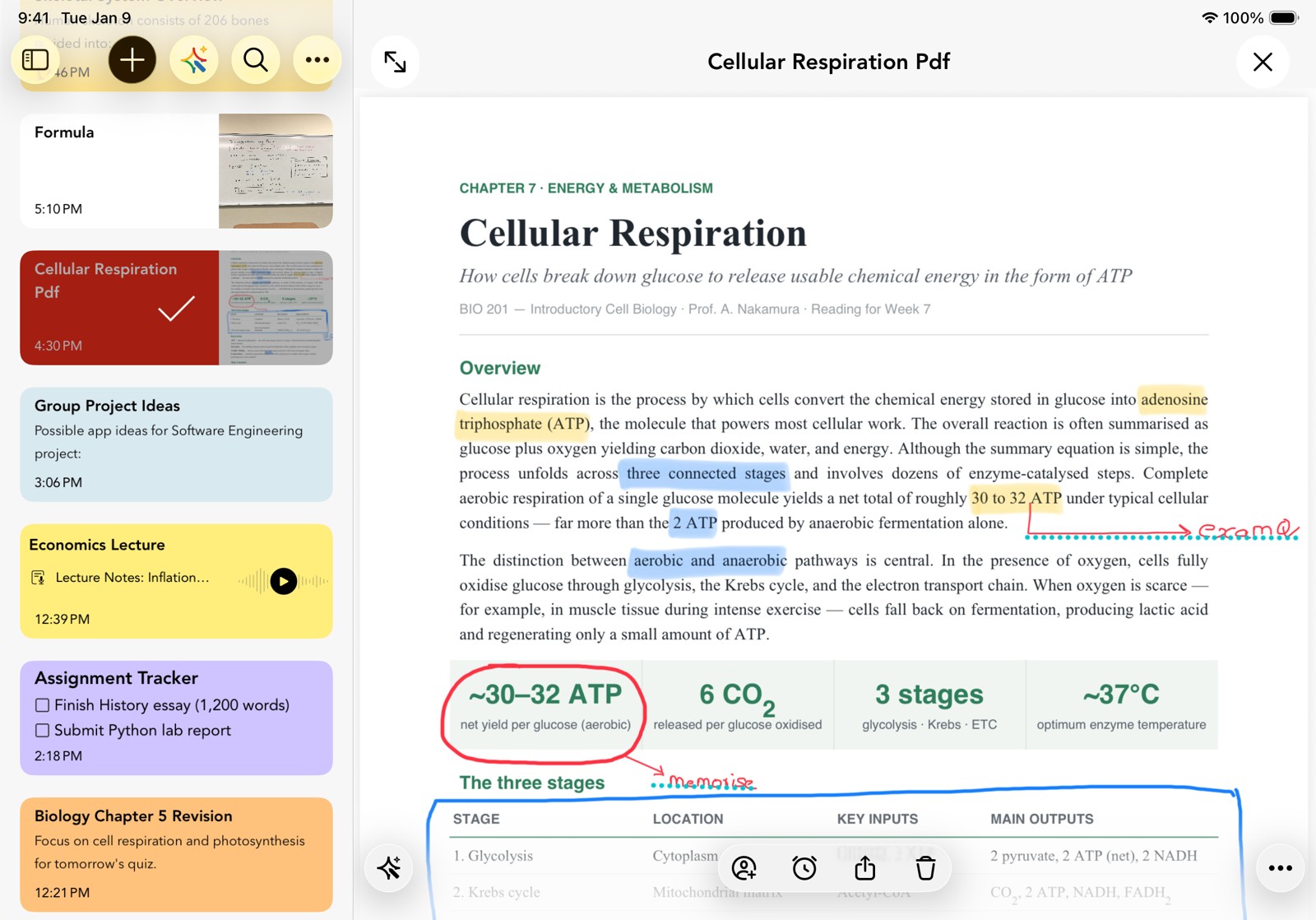
Task: Open the Biology Chapter 5 Revision note
Action: tap(176, 854)
